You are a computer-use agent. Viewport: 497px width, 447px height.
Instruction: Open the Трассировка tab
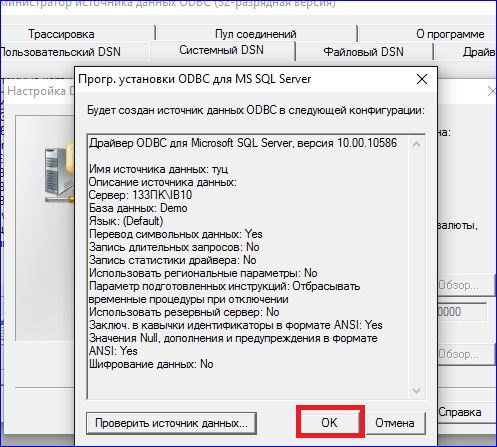62,34
